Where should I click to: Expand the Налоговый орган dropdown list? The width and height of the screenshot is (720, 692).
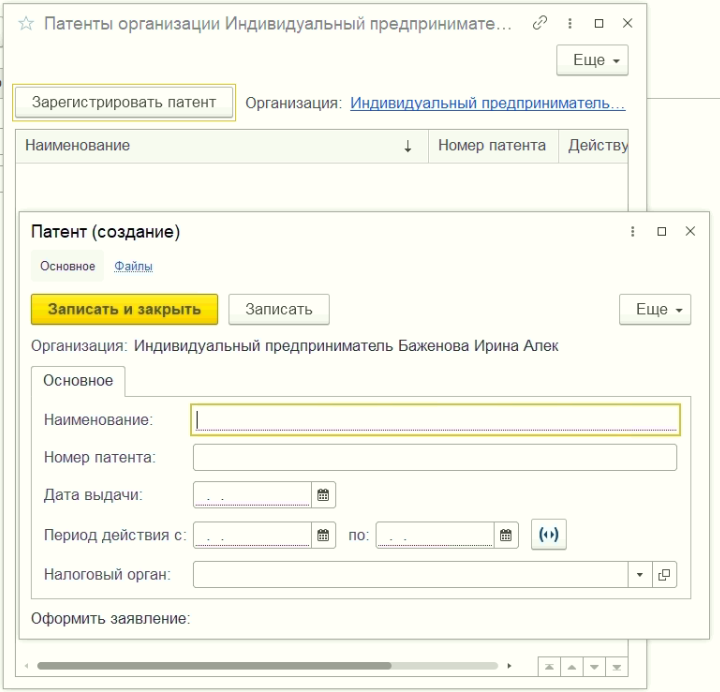tap(640, 574)
